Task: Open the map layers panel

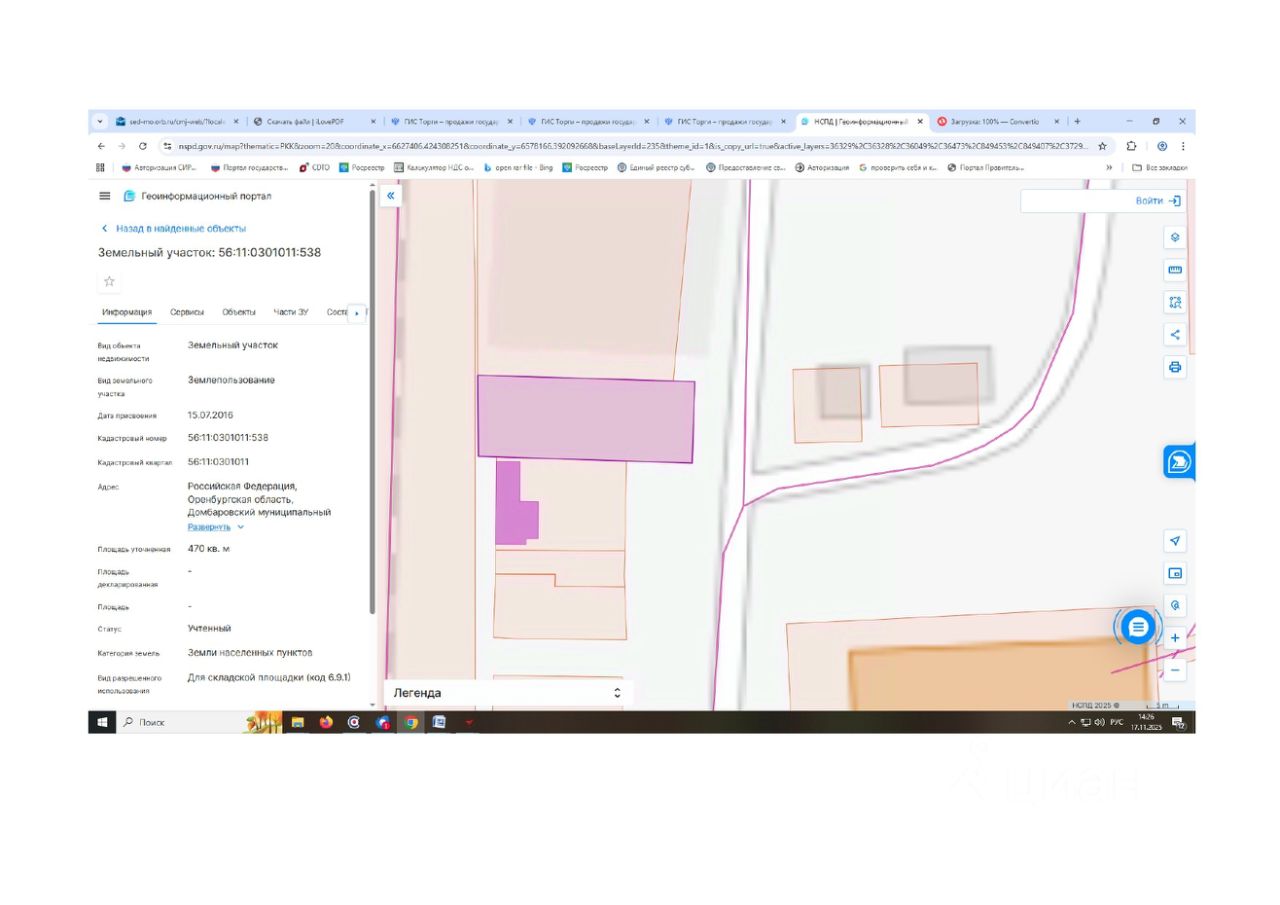Action: [x=1175, y=238]
